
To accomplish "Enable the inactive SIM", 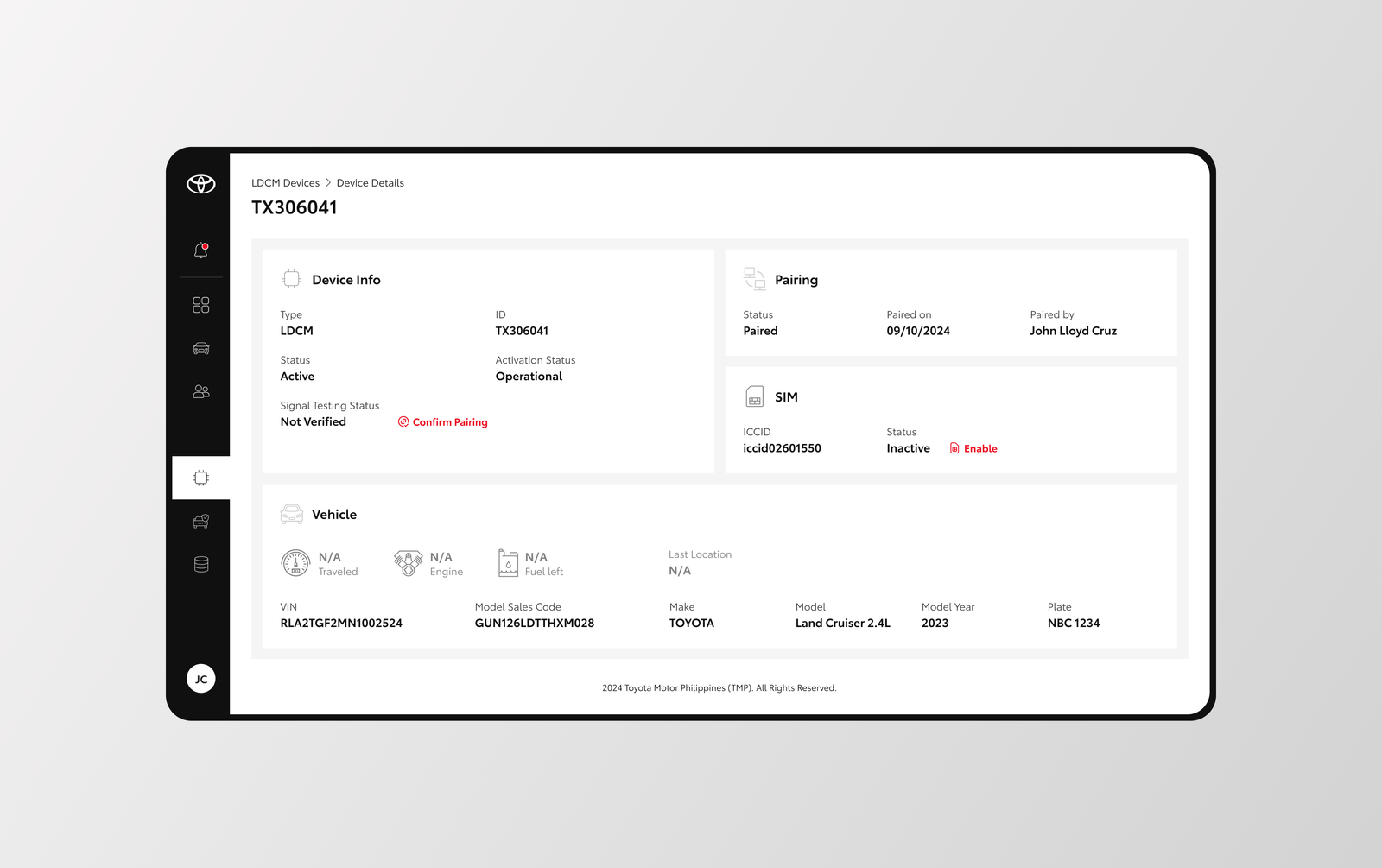I will pyautogui.click(x=973, y=449).
